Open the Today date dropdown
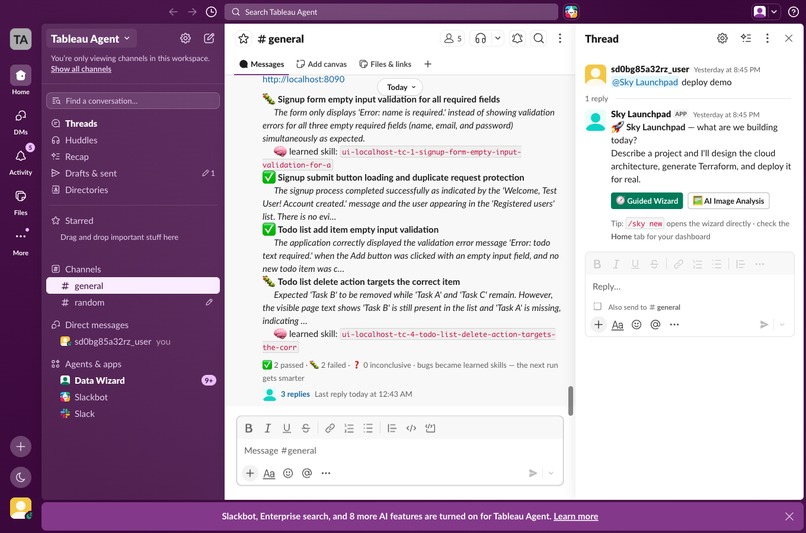The width and height of the screenshot is (806, 533). (400, 87)
